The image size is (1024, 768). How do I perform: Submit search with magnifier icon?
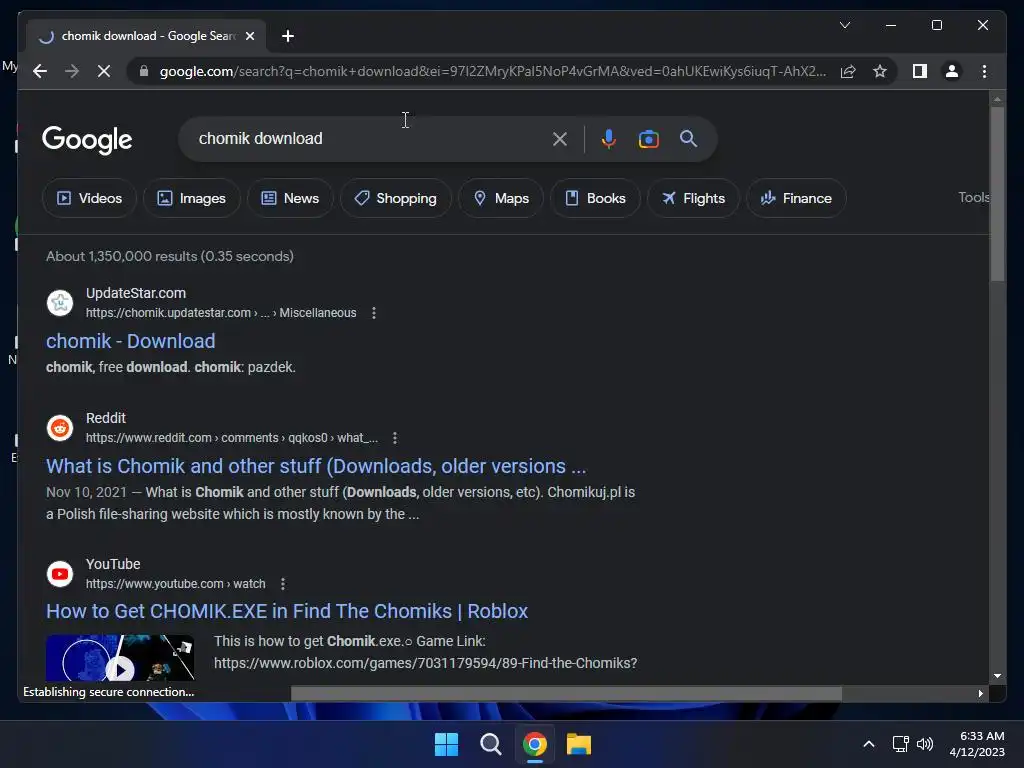(688, 138)
